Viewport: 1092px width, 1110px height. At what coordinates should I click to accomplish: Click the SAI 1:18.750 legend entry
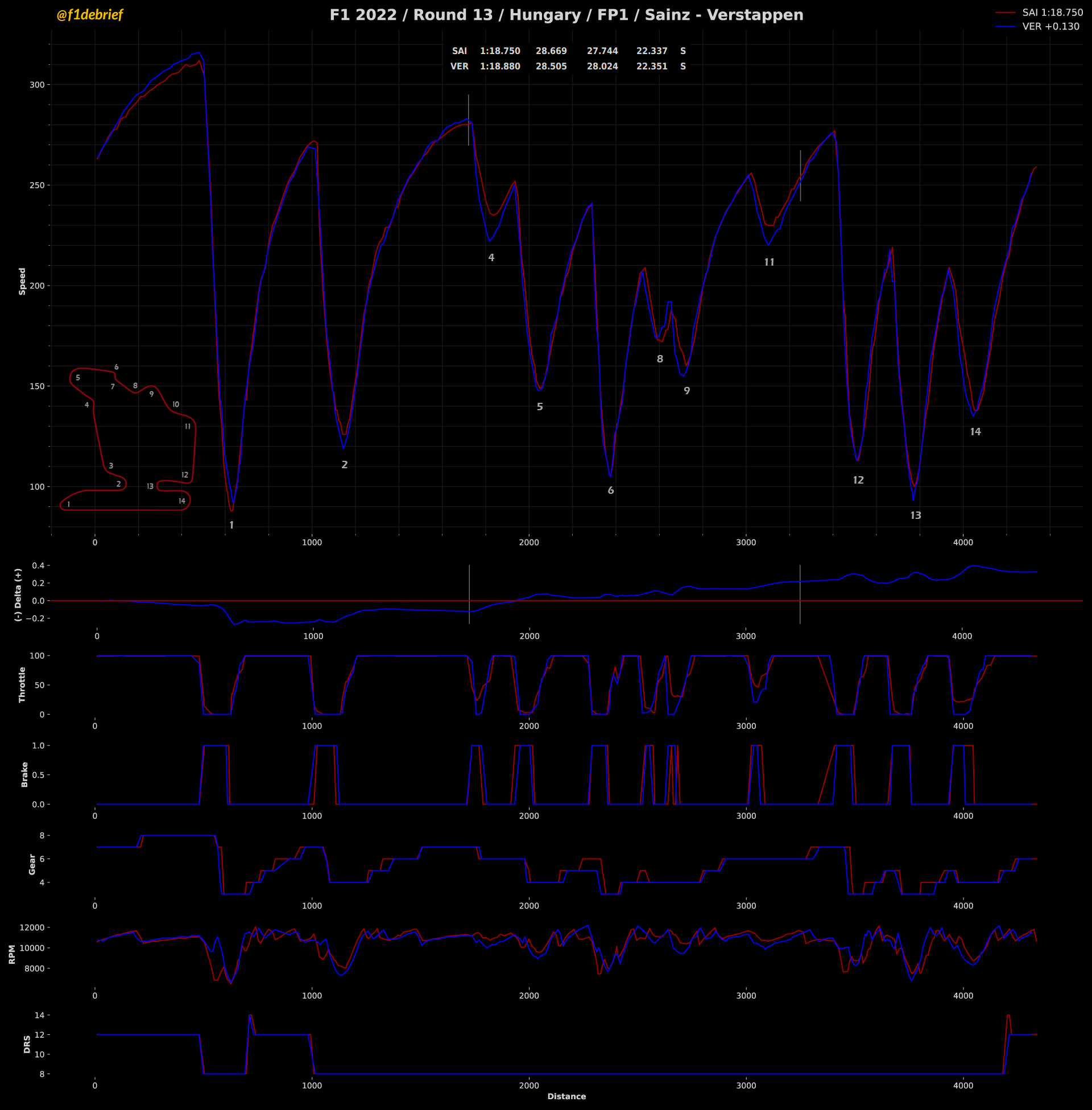pos(1052,13)
